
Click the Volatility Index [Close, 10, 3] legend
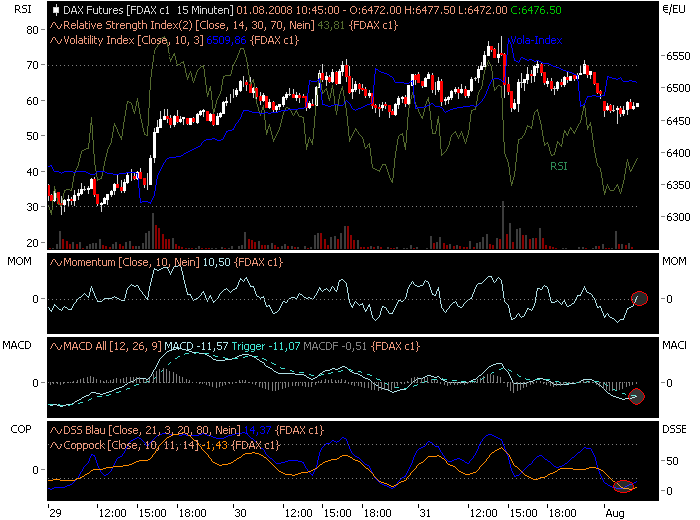point(133,41)
